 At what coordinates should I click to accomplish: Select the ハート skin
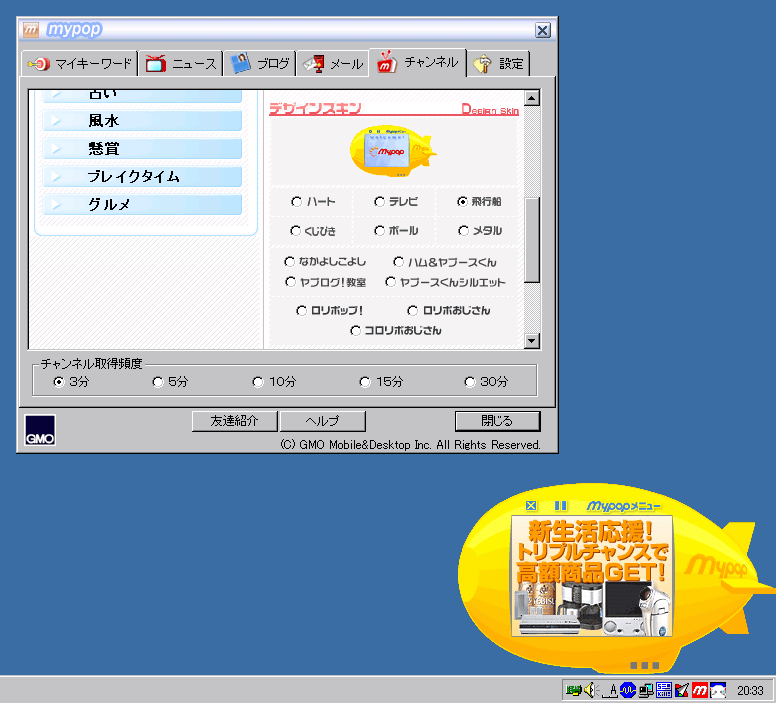pos(296,201)
